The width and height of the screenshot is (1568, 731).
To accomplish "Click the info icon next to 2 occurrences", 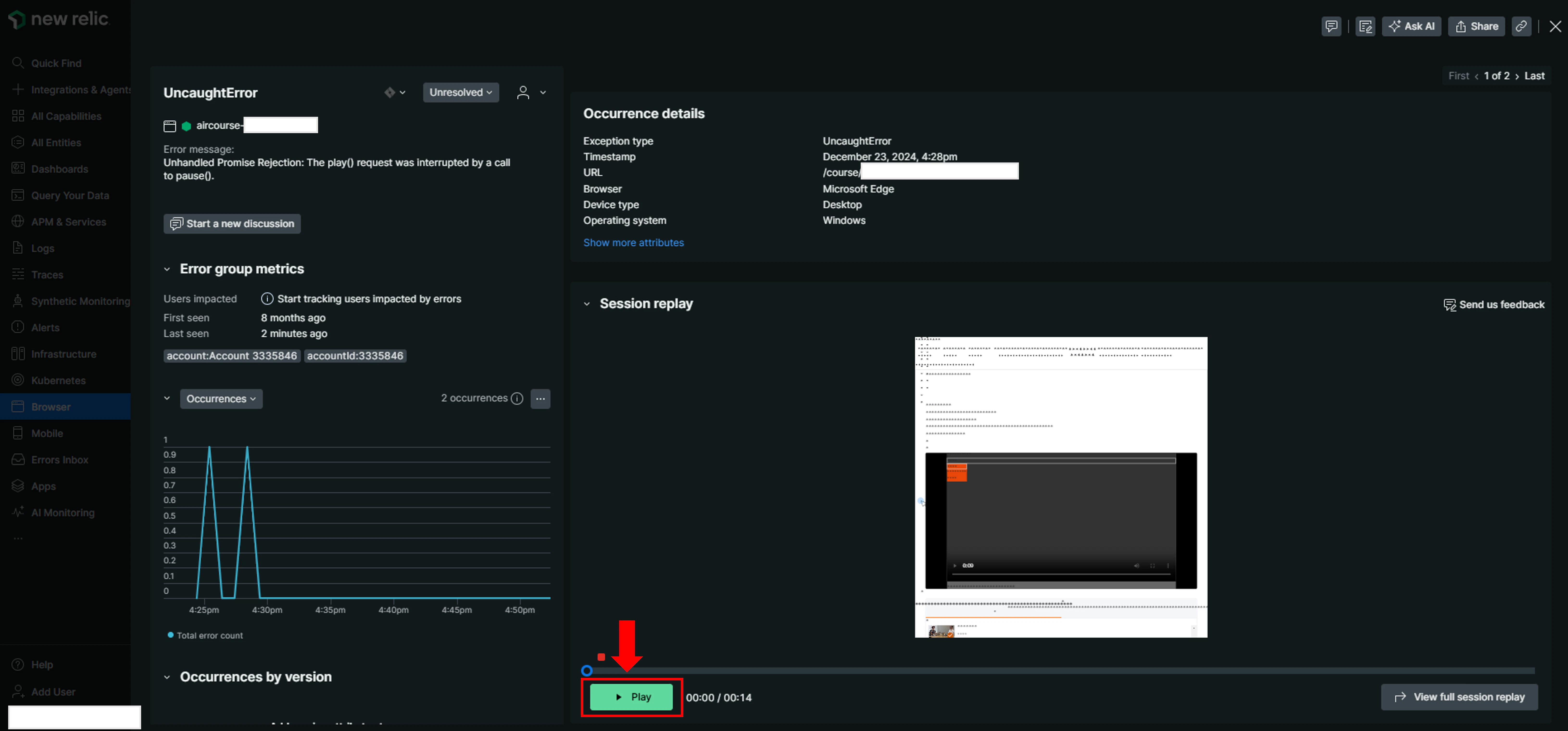I will coord(517,398).
